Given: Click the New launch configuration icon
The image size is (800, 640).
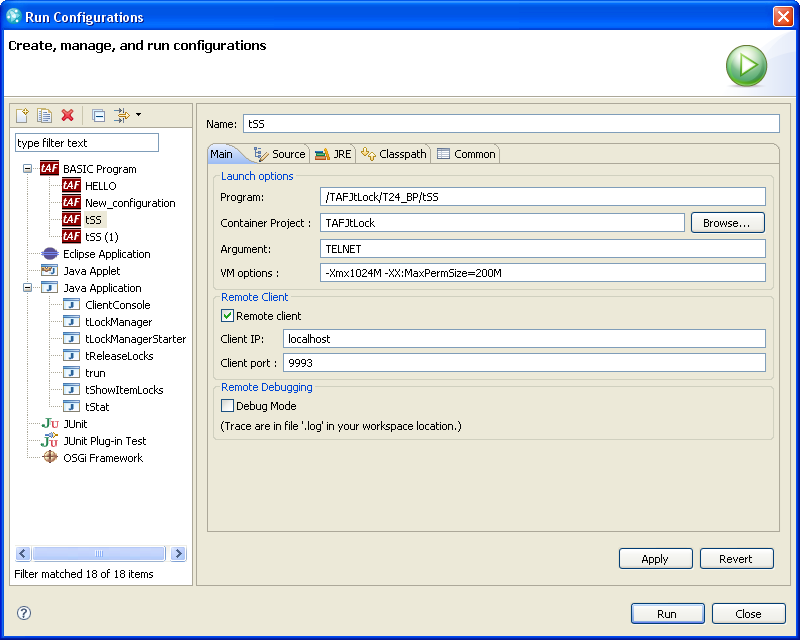Looking at the screenshot, I should click(x=22, y=116).
